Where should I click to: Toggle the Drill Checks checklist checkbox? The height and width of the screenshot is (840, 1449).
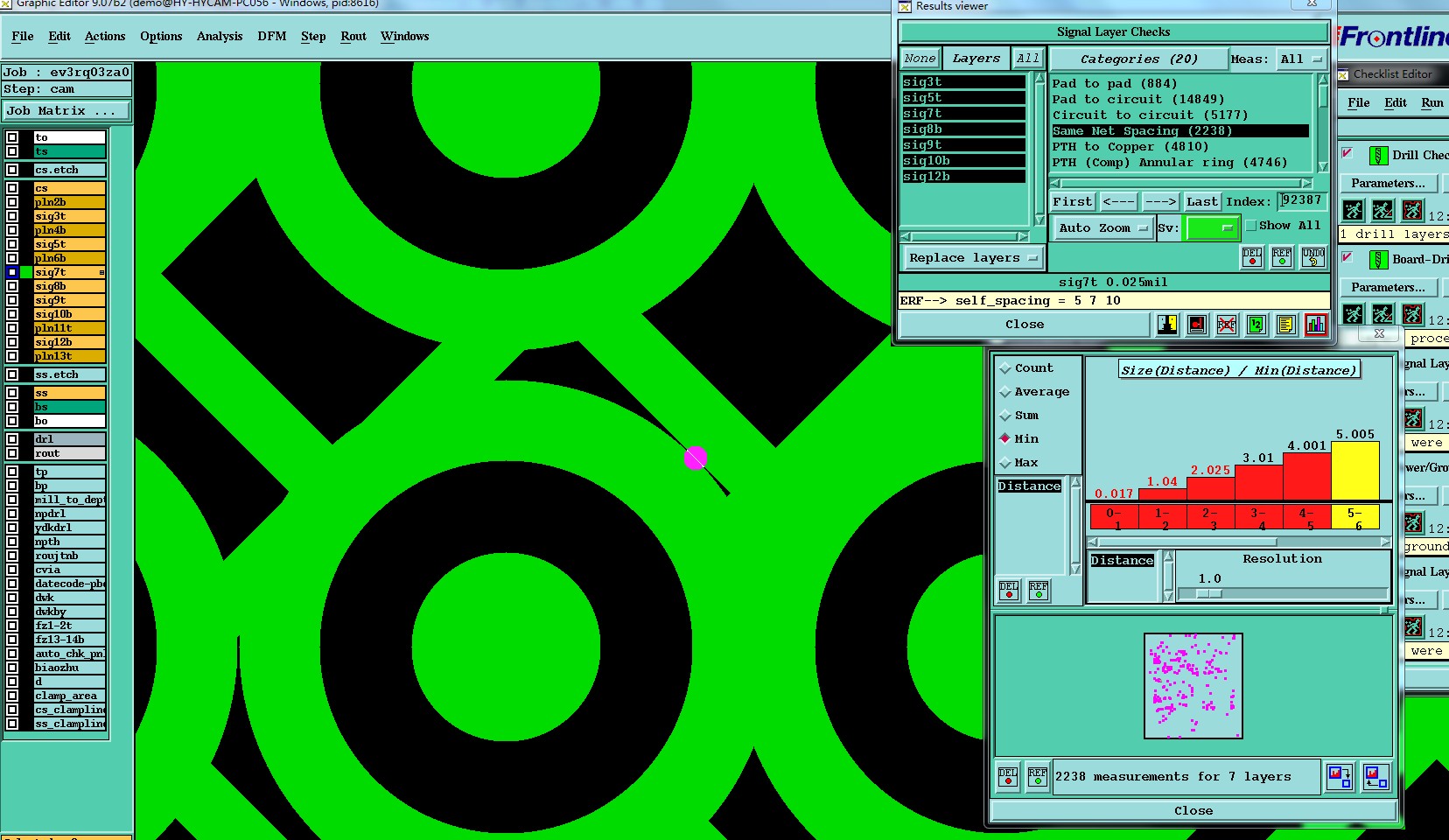point(1347,153)
